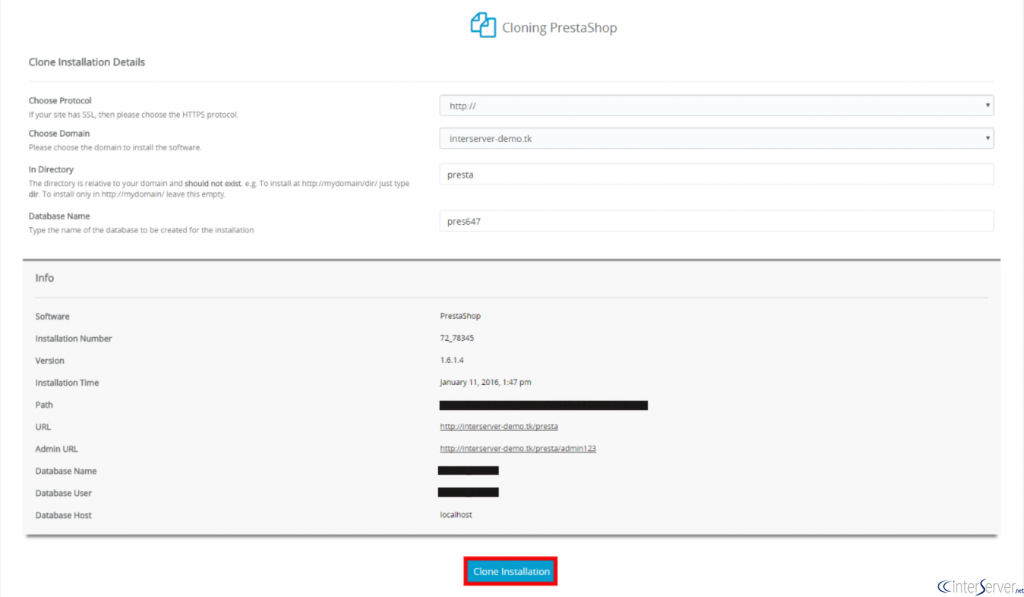Click the In Directory label

coord(51,169)
